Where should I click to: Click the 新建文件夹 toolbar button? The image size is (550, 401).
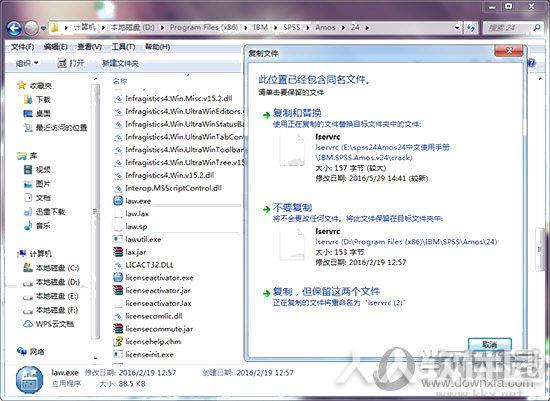[120, 64]
